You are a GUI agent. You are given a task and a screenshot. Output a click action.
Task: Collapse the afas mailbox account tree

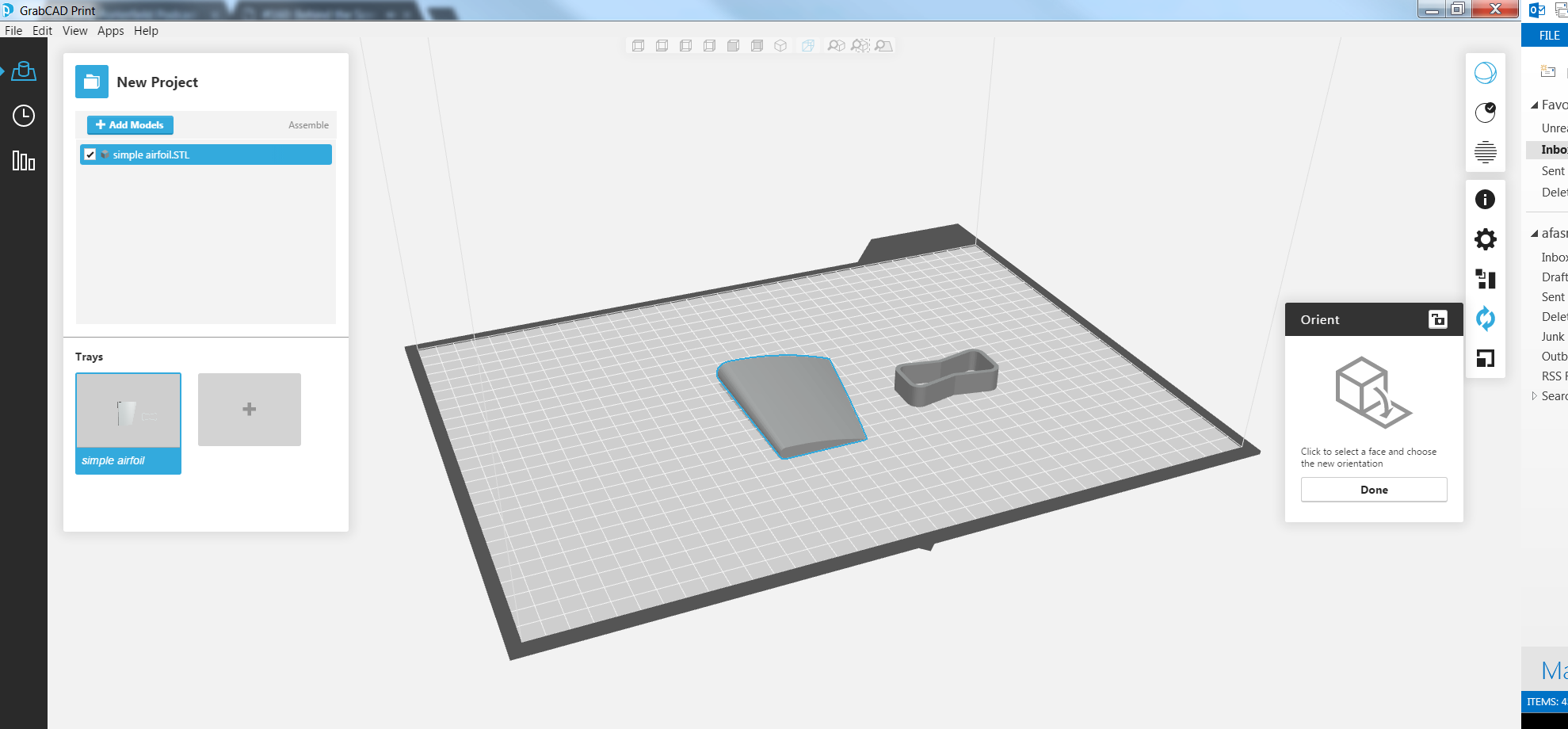click(1535, 233)
